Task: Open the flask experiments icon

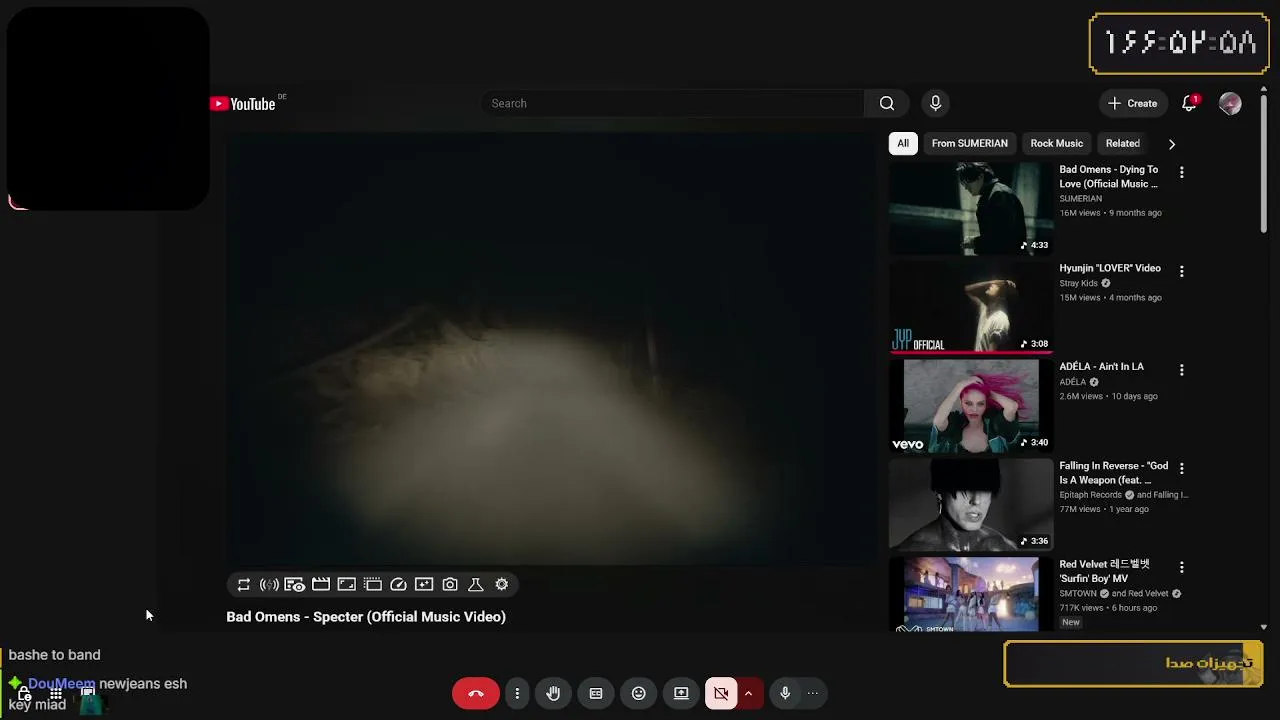Action: (476, 584)
